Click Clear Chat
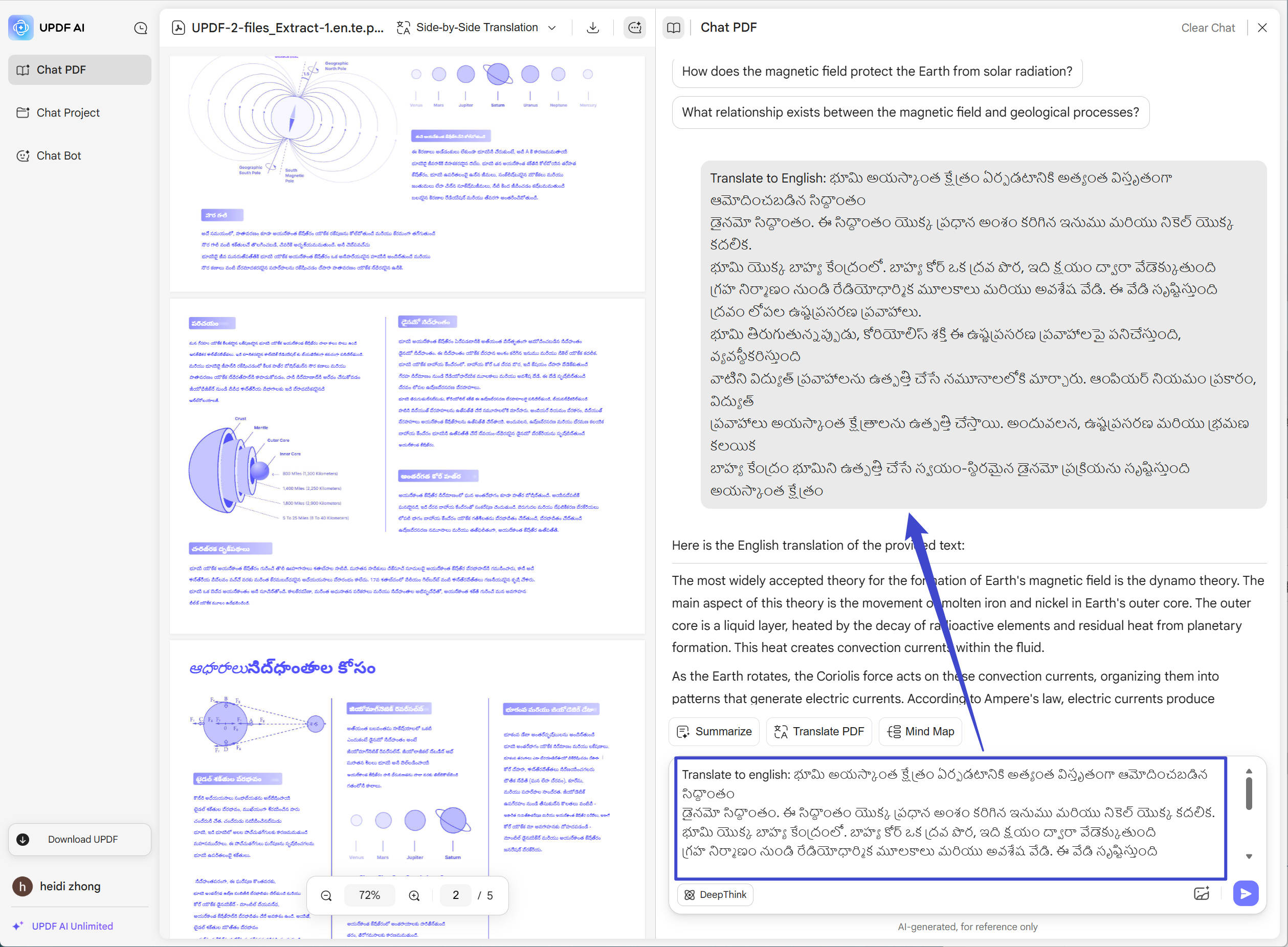1288x947 pixels. point(1208,28)
